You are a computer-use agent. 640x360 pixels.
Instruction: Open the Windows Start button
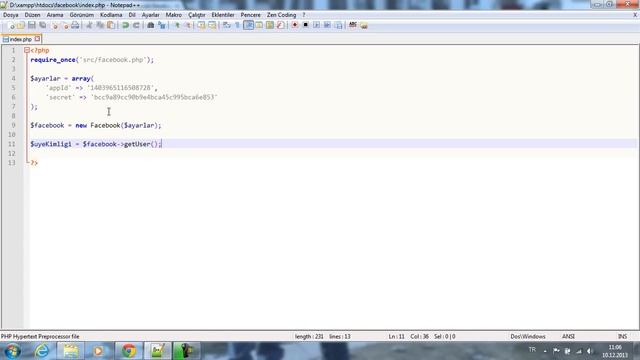tap(12, 351)
